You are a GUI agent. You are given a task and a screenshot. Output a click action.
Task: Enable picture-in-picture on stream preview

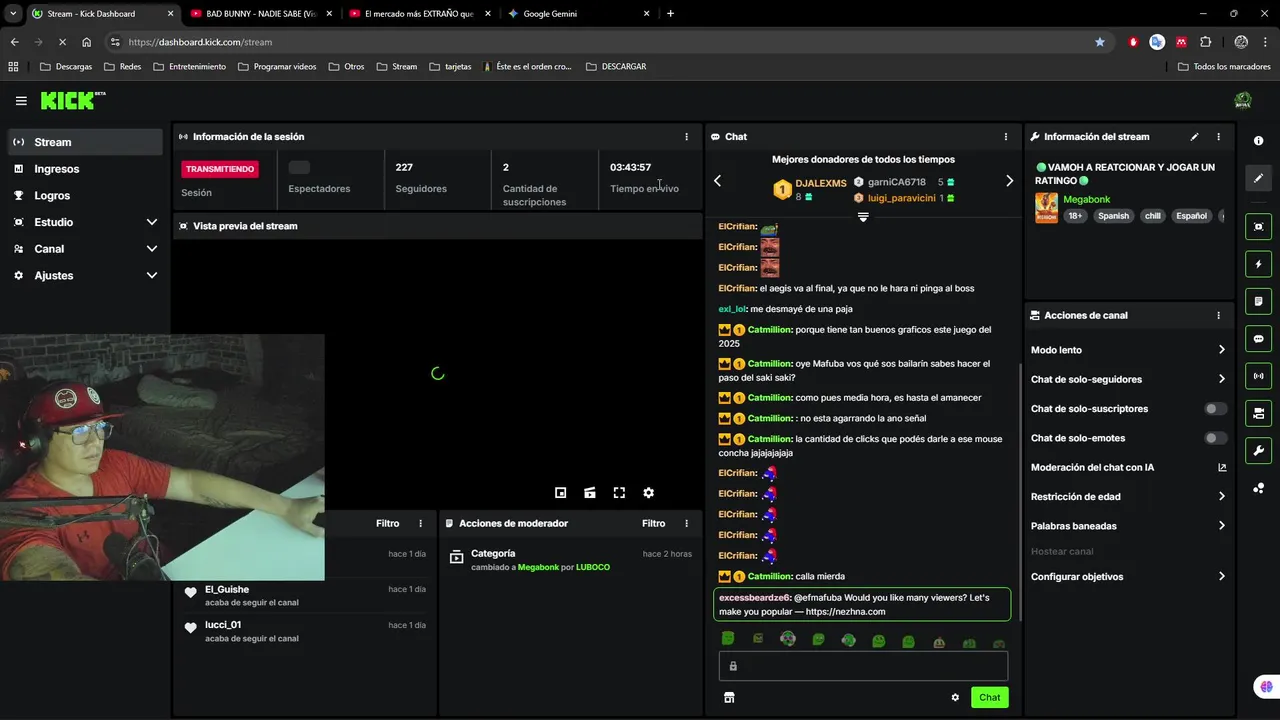[561, 493]
